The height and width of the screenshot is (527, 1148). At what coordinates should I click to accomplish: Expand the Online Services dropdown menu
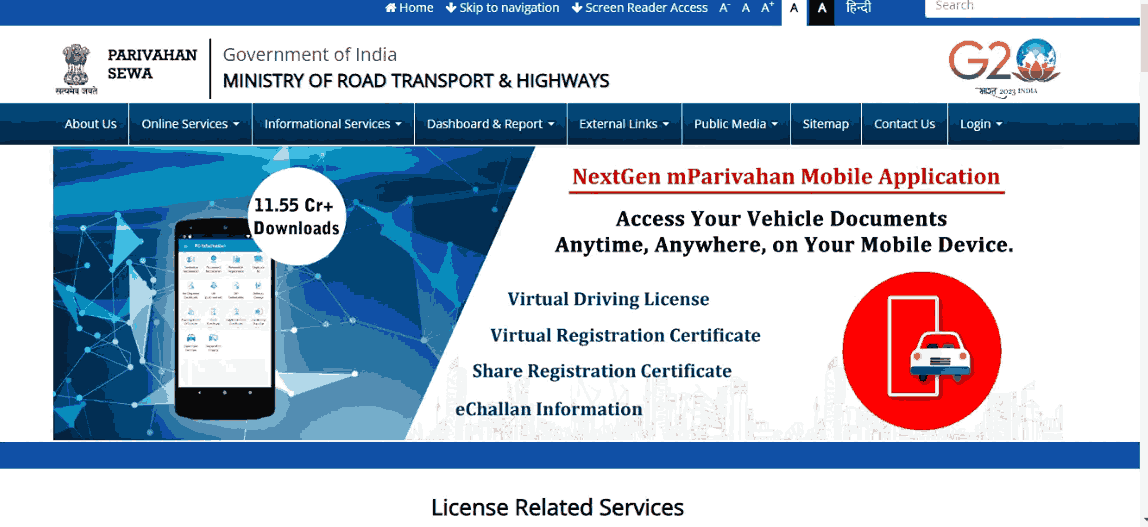click(x=190, y=124)
